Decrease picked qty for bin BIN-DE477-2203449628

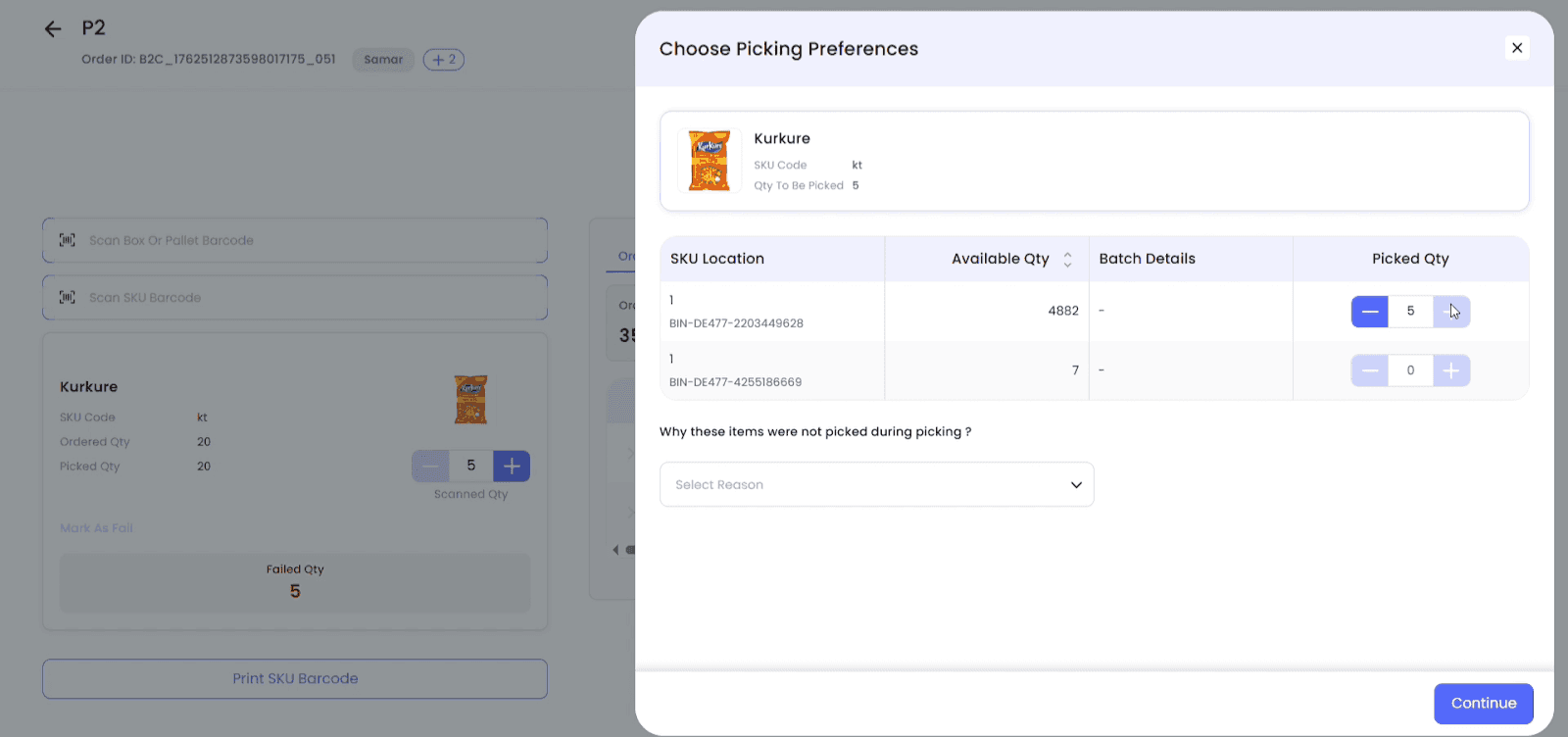[1370, 312]
